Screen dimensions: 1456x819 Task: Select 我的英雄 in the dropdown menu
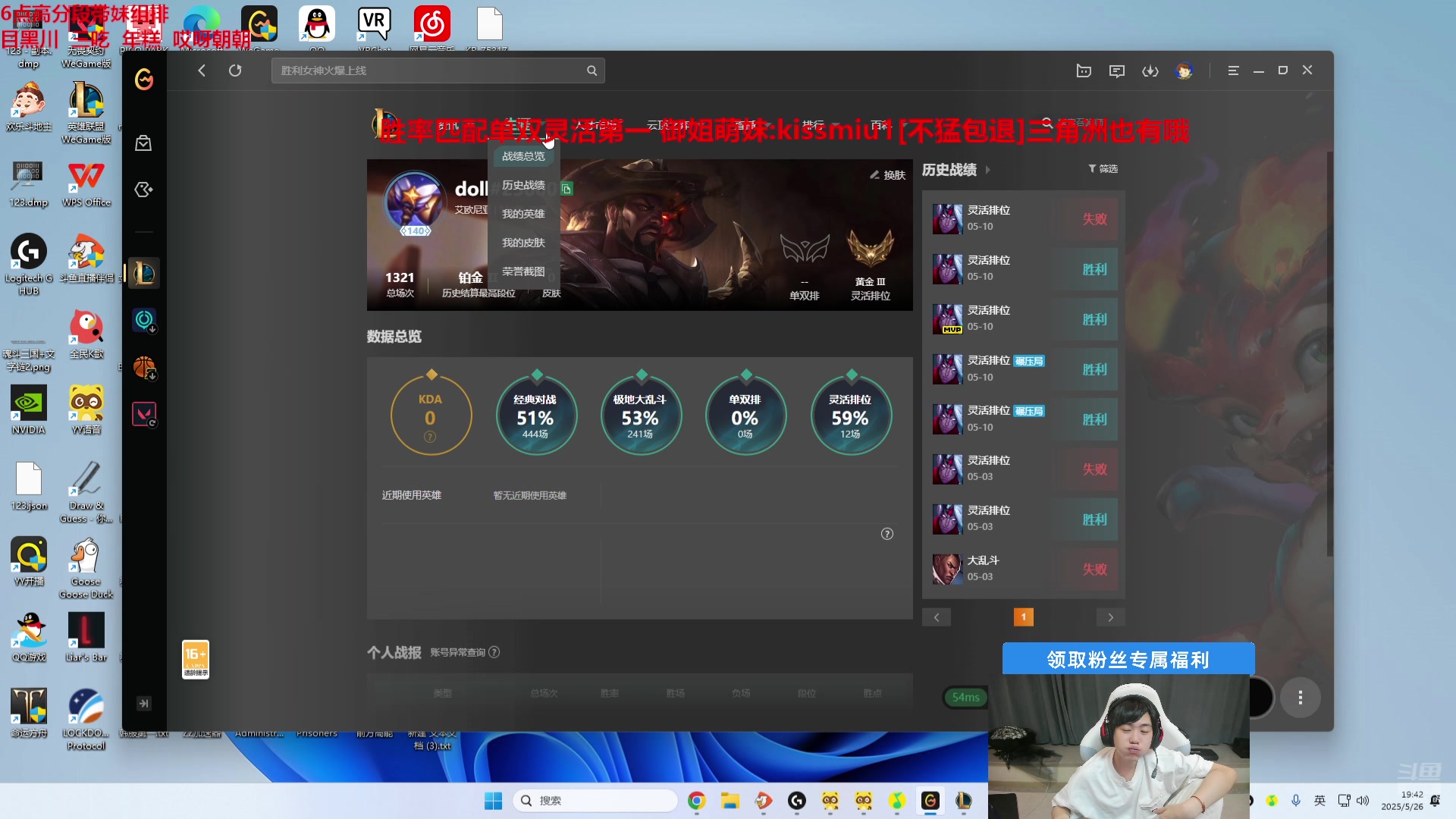(523, 214)
